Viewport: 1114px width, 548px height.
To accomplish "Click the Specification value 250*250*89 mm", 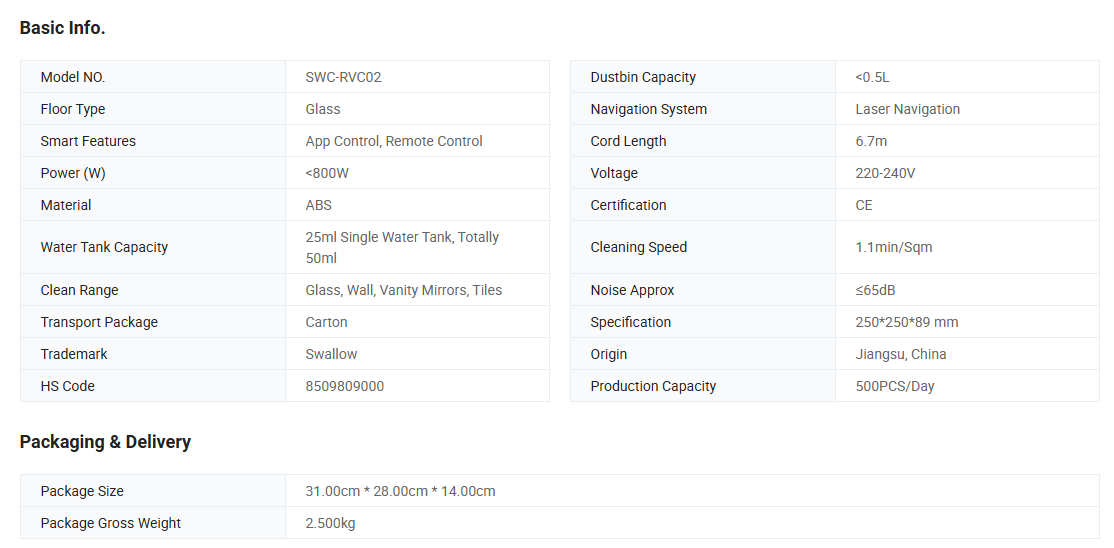I will tap(907, 322).
